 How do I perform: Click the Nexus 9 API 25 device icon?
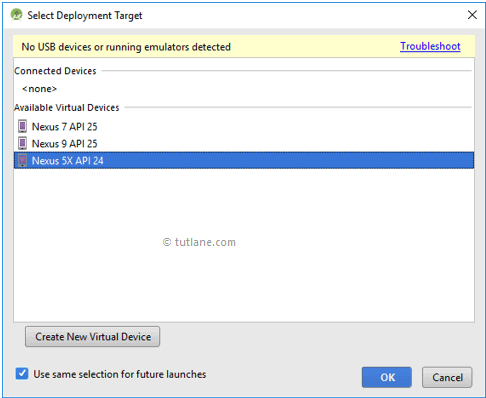click(22, 143)
